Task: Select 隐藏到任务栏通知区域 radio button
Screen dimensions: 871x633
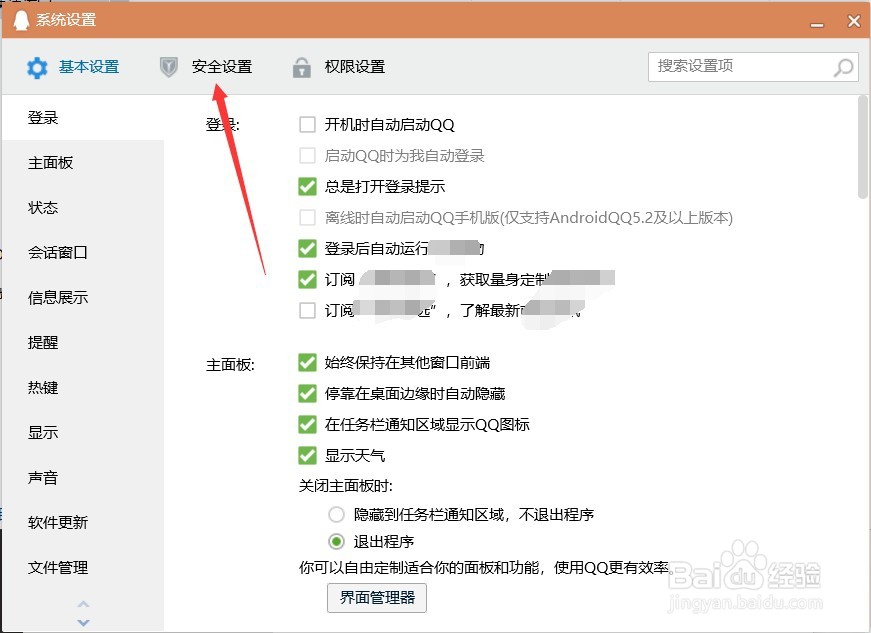Action: click(x=336, y=514)
